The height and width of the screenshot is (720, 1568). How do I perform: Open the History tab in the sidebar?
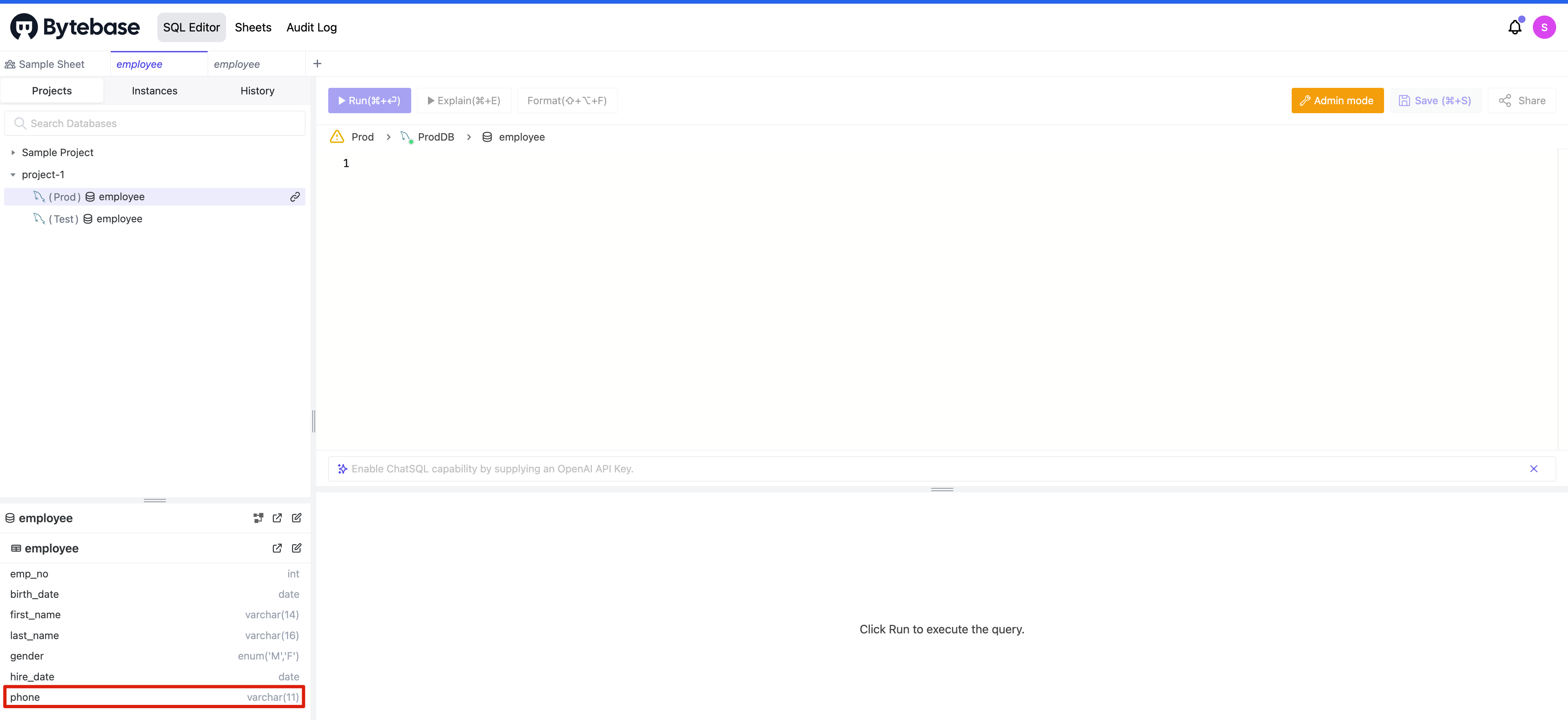pos(257,90)
